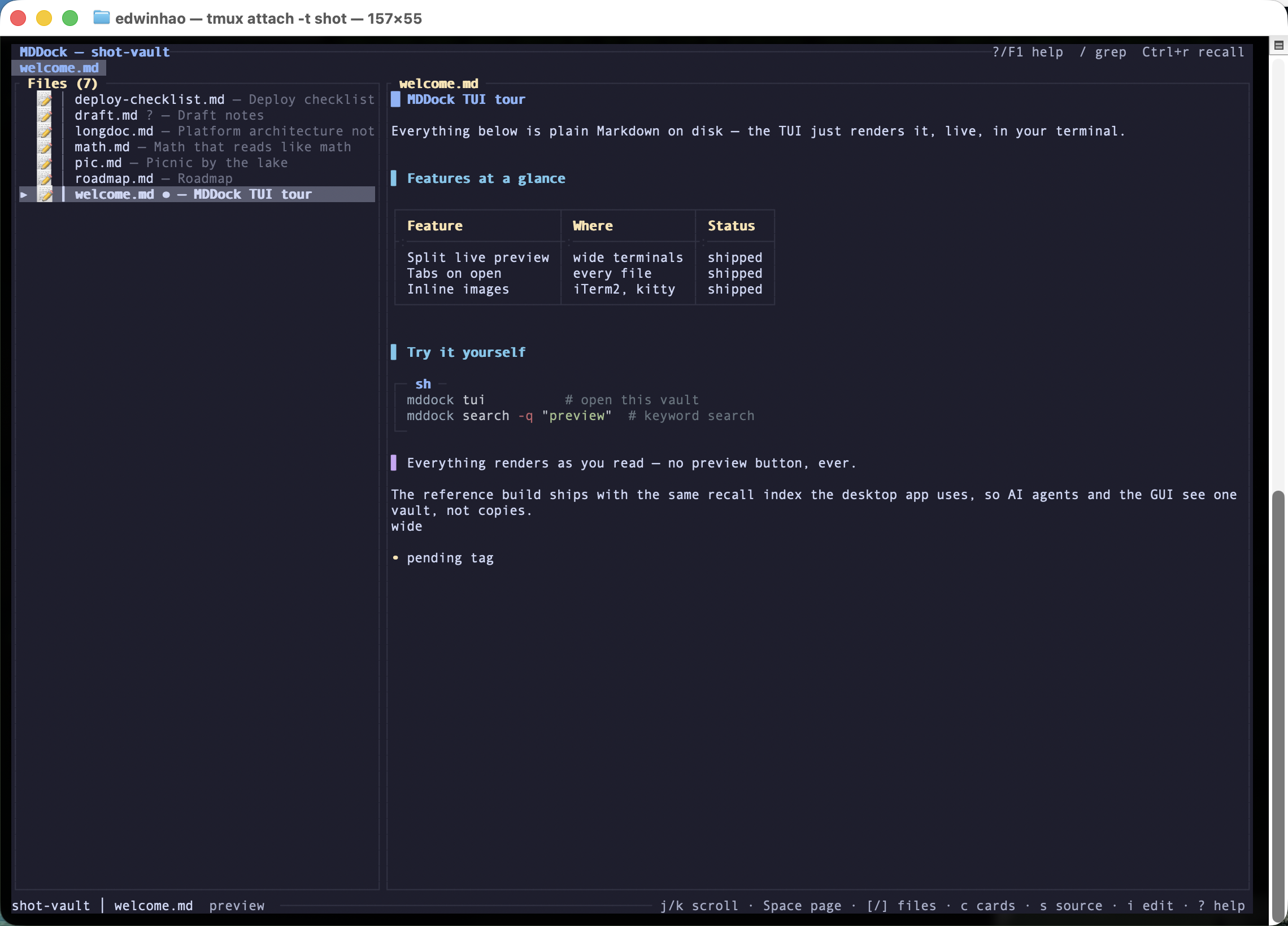Click the [/] files hint
Screen dimensions: 1288x926
tap(901, 906)
